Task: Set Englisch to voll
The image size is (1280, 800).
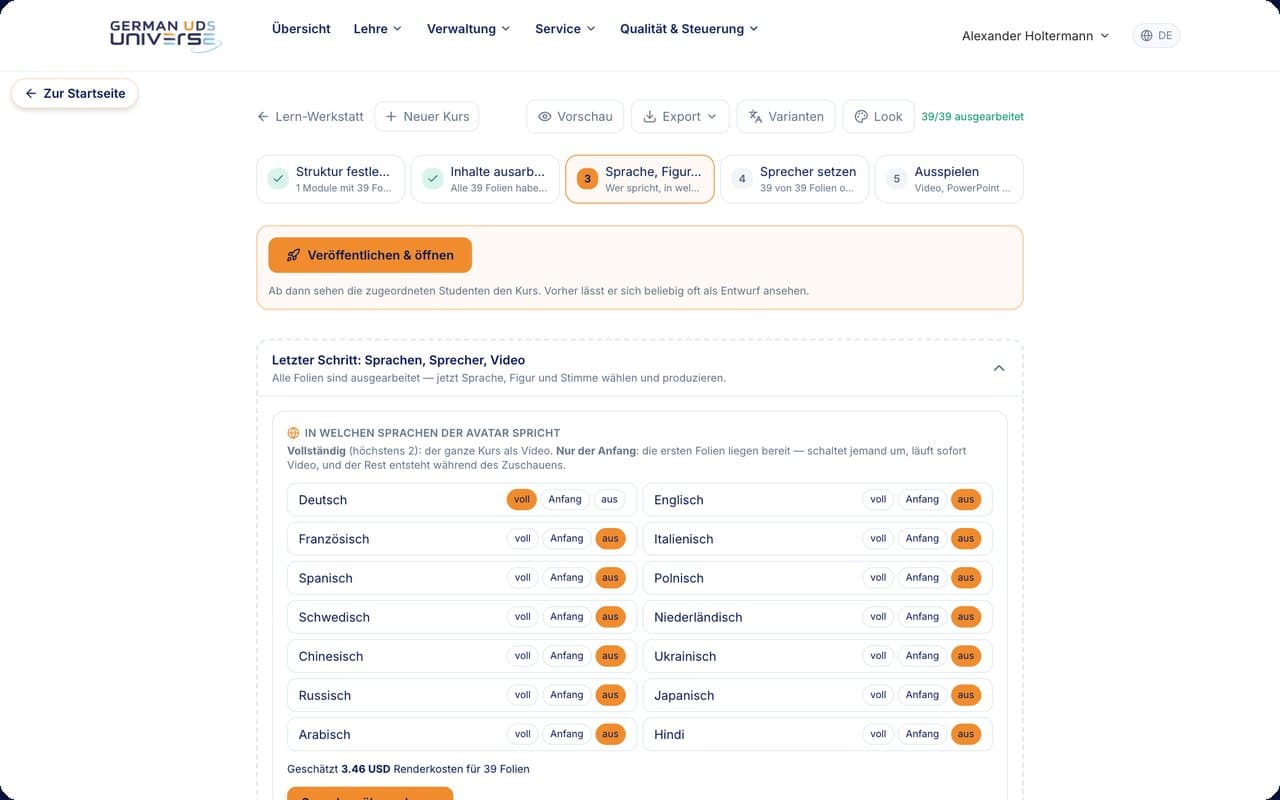Action: (878, 499)
